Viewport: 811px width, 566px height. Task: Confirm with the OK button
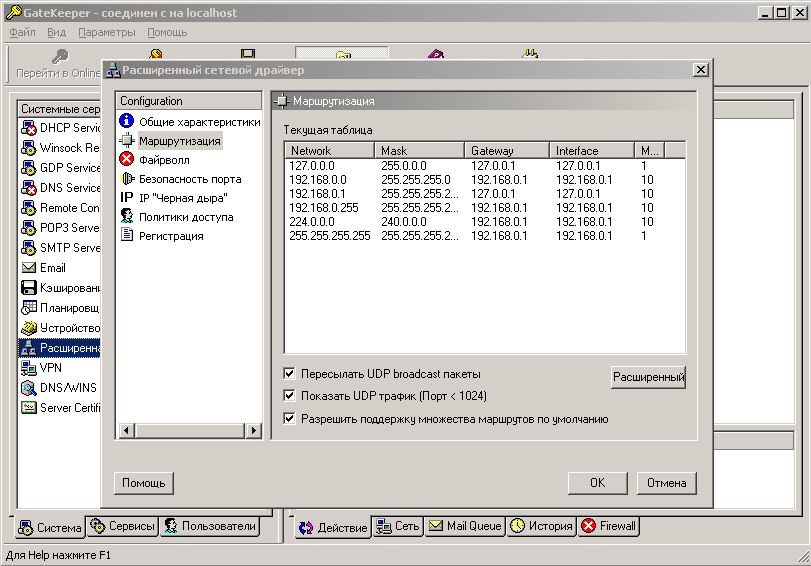pos(597,483)
